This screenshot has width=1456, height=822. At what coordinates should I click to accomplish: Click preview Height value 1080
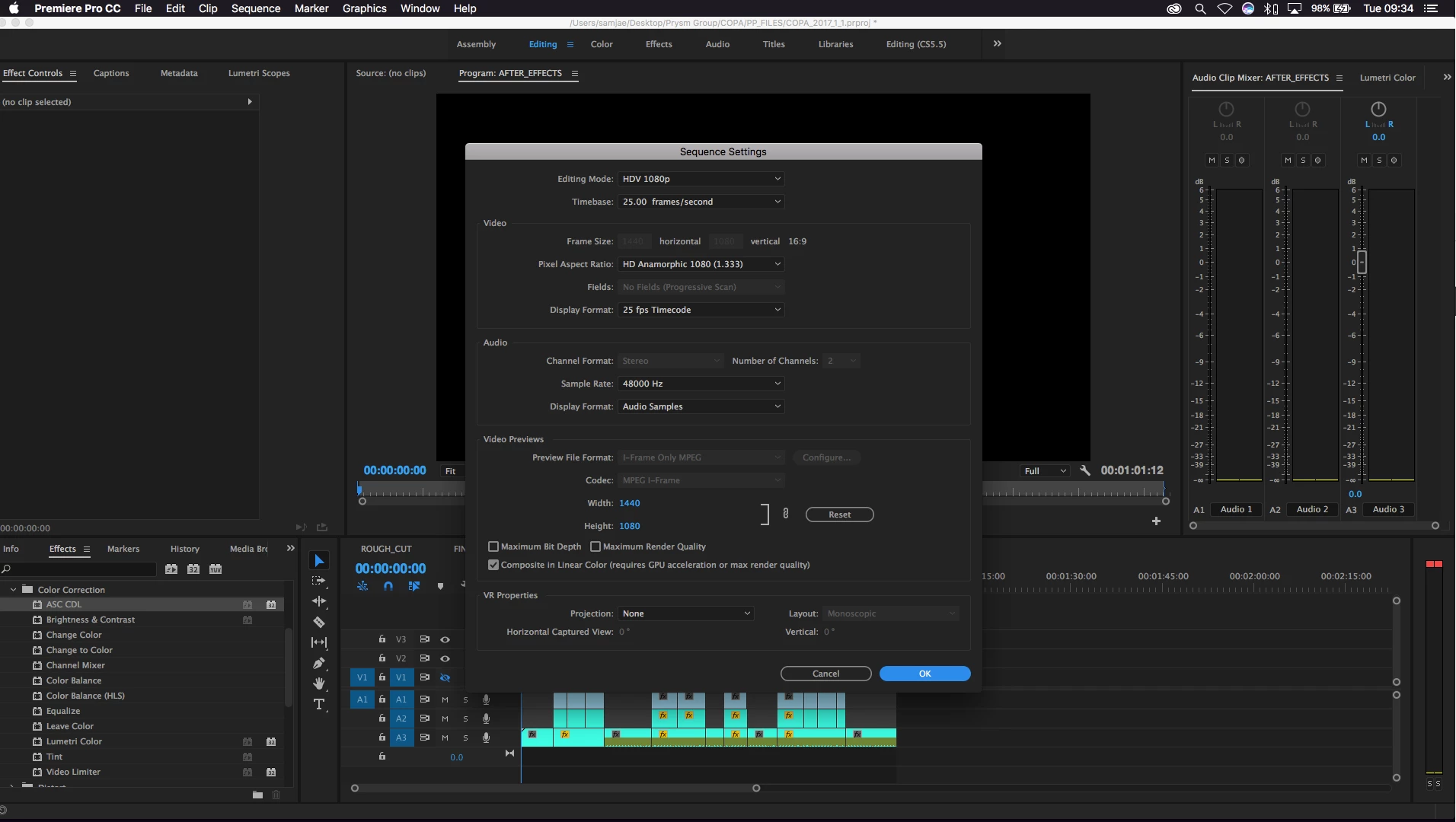[x=630, y=526]
